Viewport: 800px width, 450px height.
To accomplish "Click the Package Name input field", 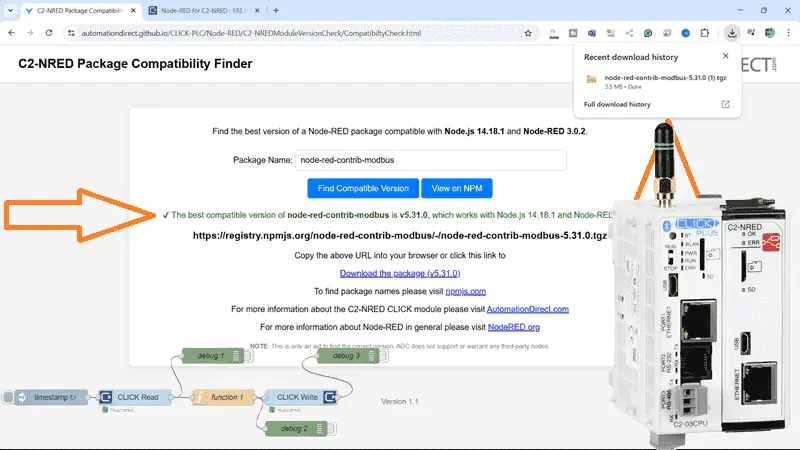I will pyautogui.click(x=431, y=160).
